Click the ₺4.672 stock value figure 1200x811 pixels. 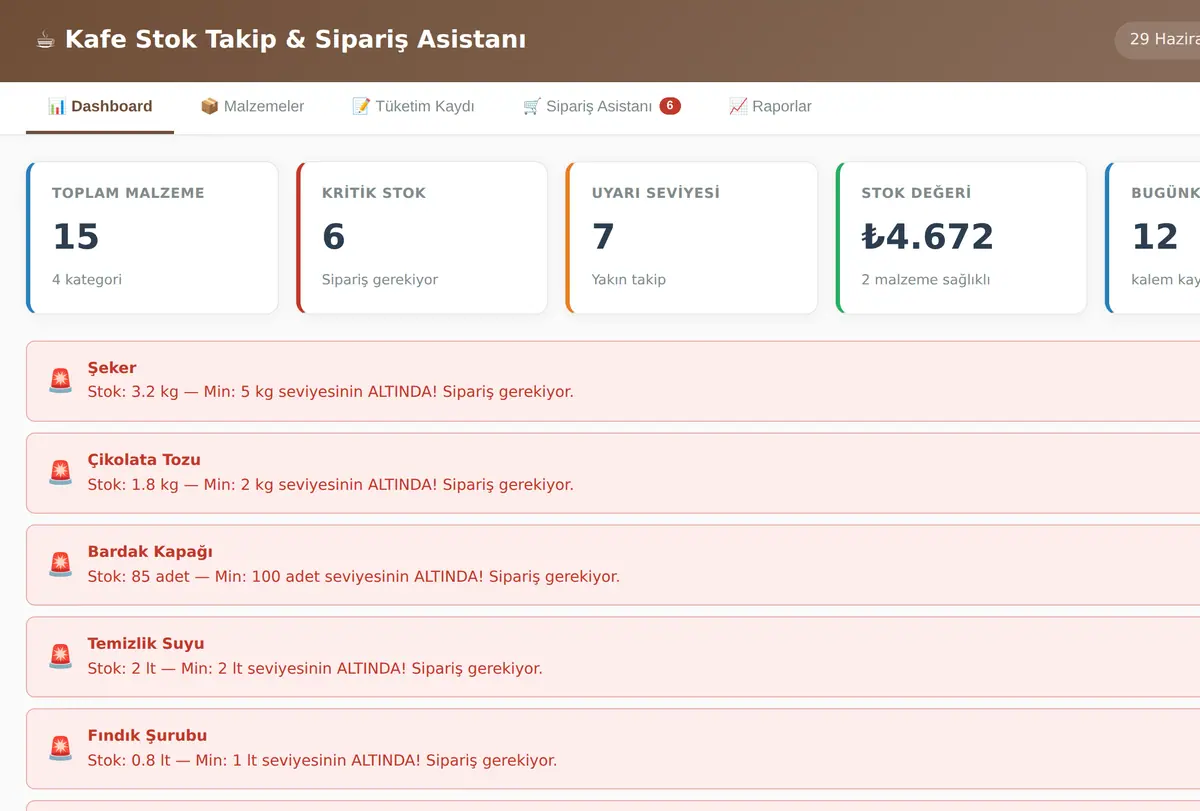click(928, 237)
